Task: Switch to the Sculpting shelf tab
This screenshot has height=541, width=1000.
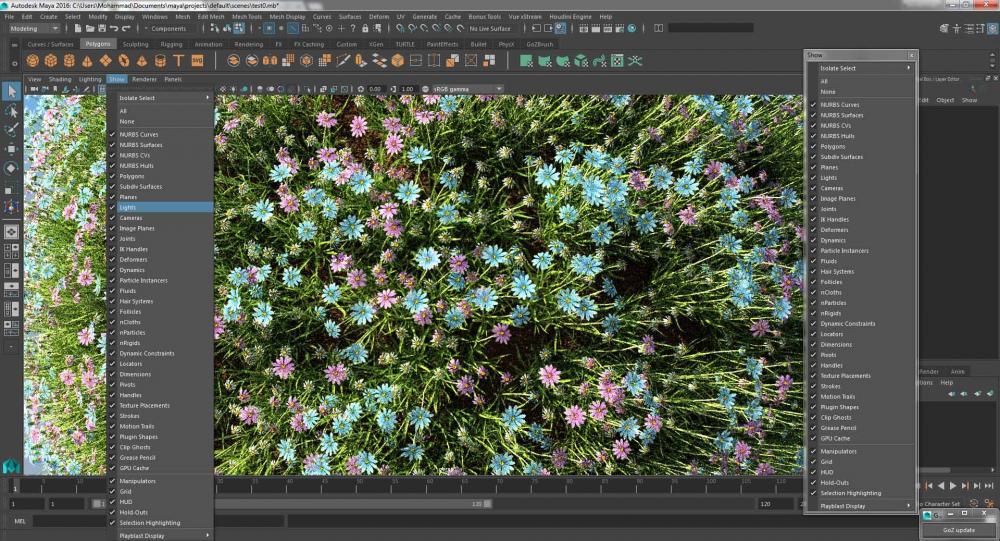Action: tap(135, 45)
